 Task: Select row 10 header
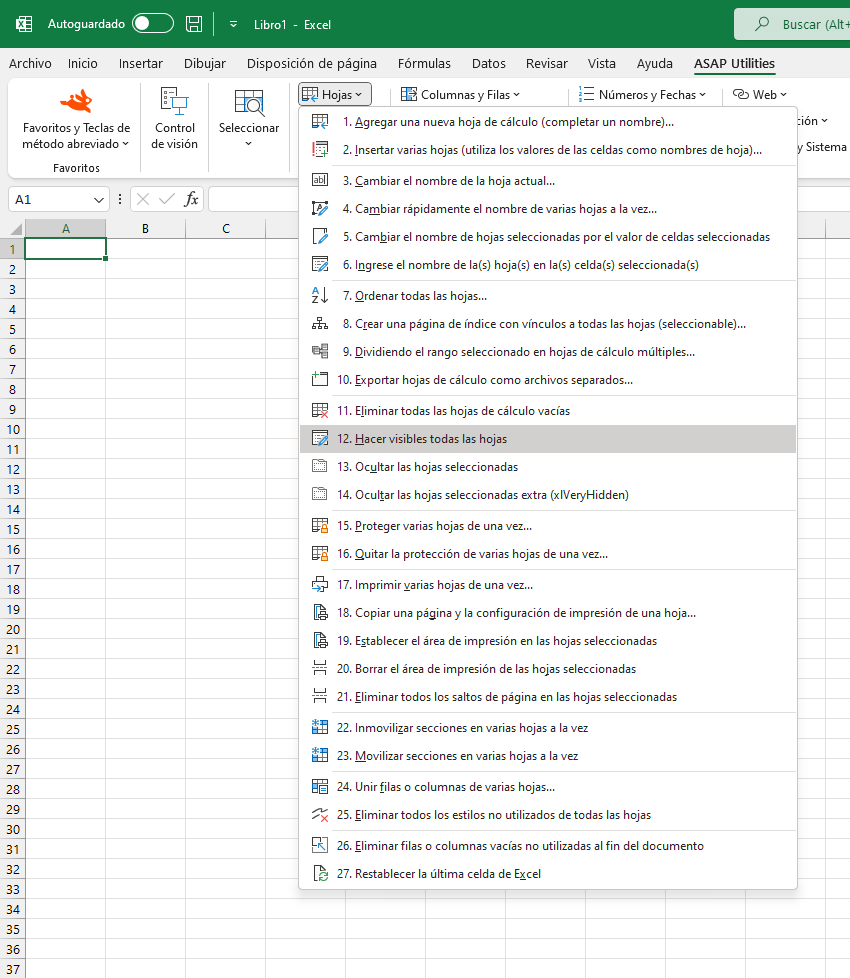(x=12, y=429)
